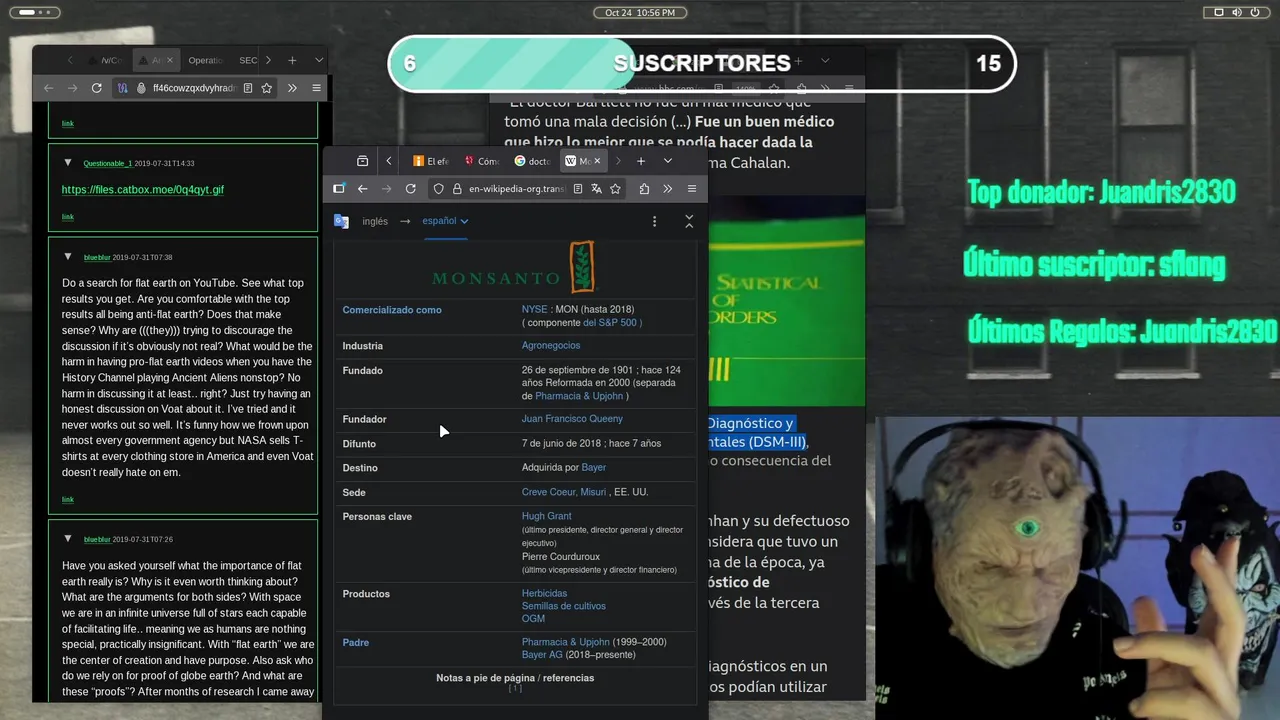Open the Google Translate bar three-dot options
The image size is (1280, 720).
click(x=655, y=221)
